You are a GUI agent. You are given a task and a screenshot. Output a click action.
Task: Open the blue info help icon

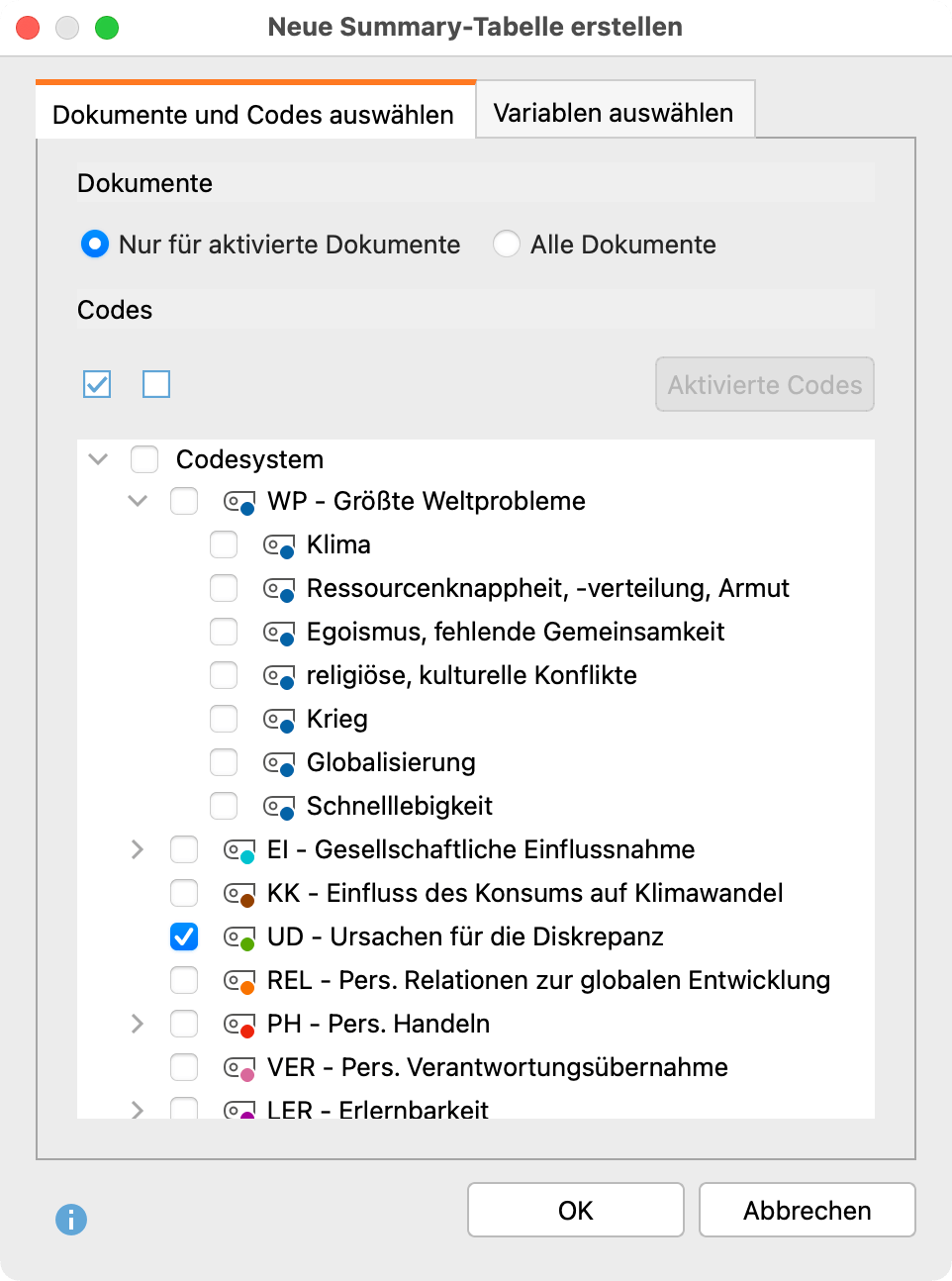click(x=71, y=1219)
